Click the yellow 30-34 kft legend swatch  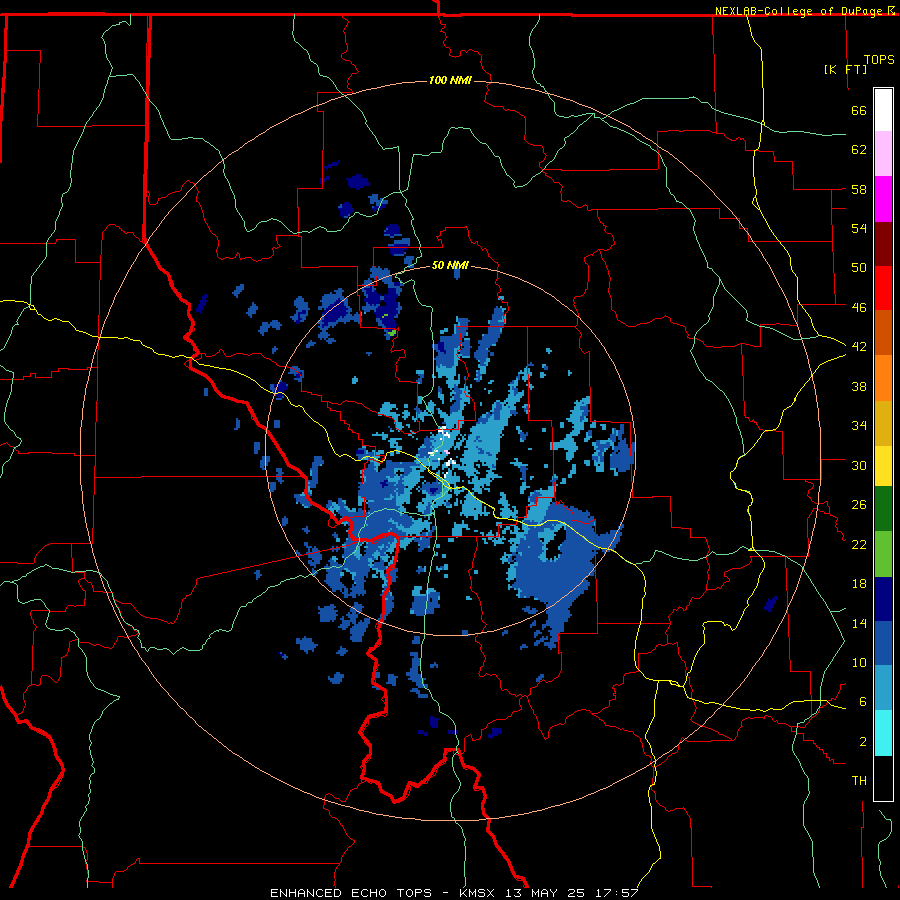click(x=883, y=466)
